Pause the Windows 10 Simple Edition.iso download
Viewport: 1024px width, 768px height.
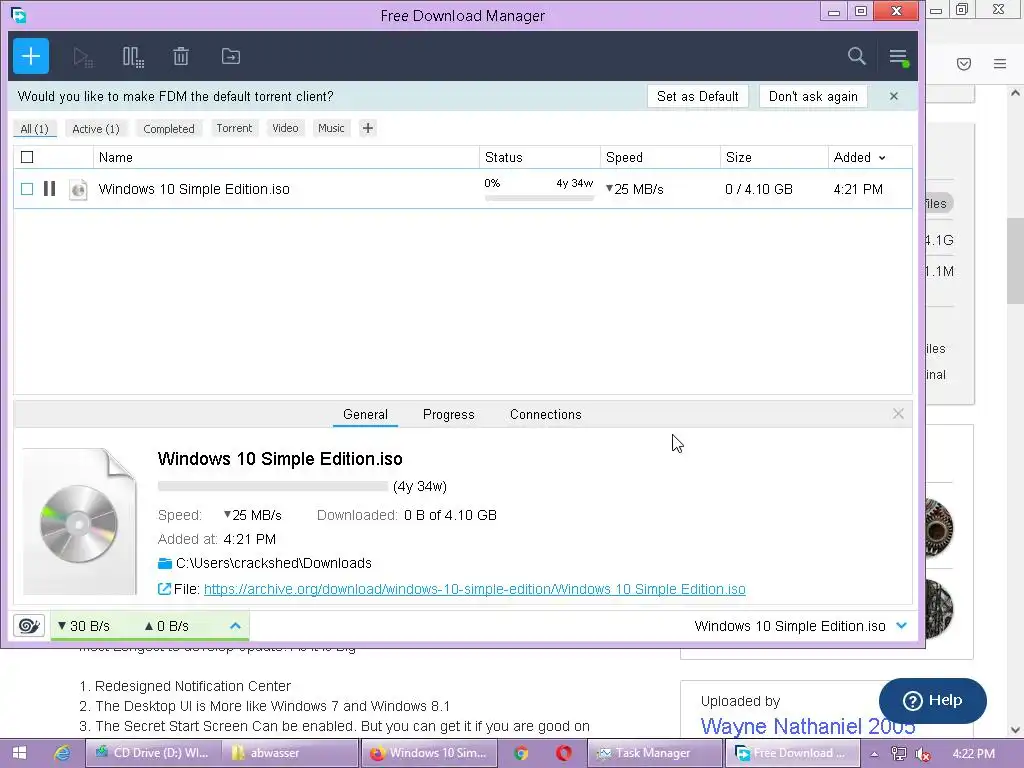pos(50,189)
